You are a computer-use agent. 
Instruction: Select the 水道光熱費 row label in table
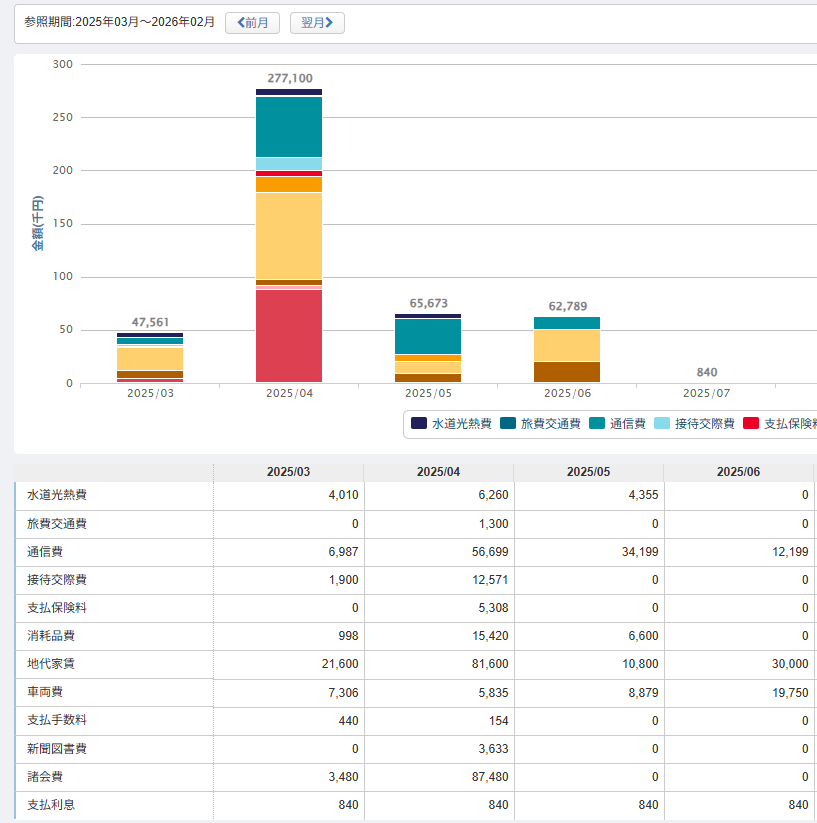pos(57,495)
